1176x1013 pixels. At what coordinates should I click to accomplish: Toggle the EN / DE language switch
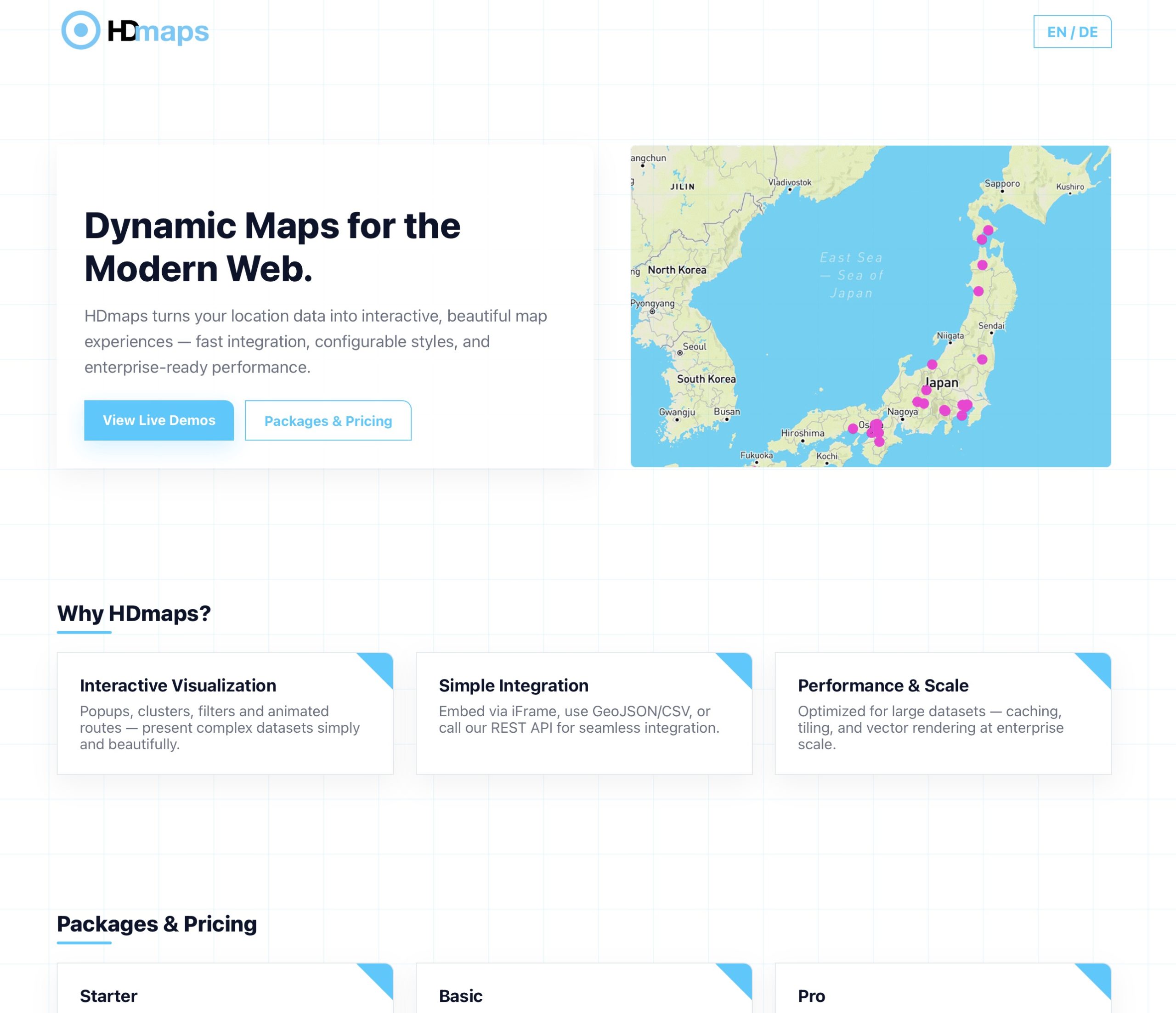click(1072, 32)
